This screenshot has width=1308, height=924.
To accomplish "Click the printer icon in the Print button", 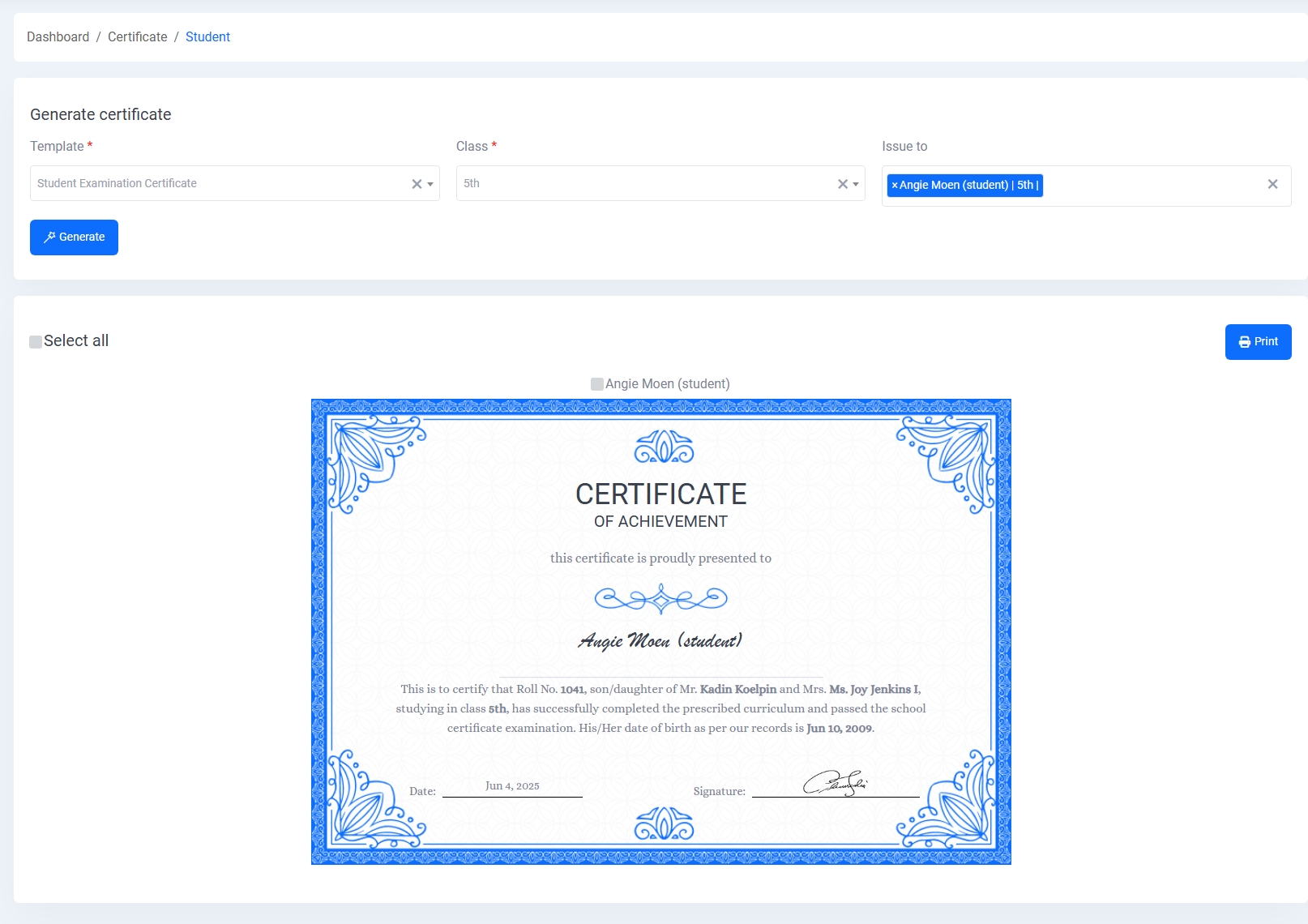I will pos(1243,341).
